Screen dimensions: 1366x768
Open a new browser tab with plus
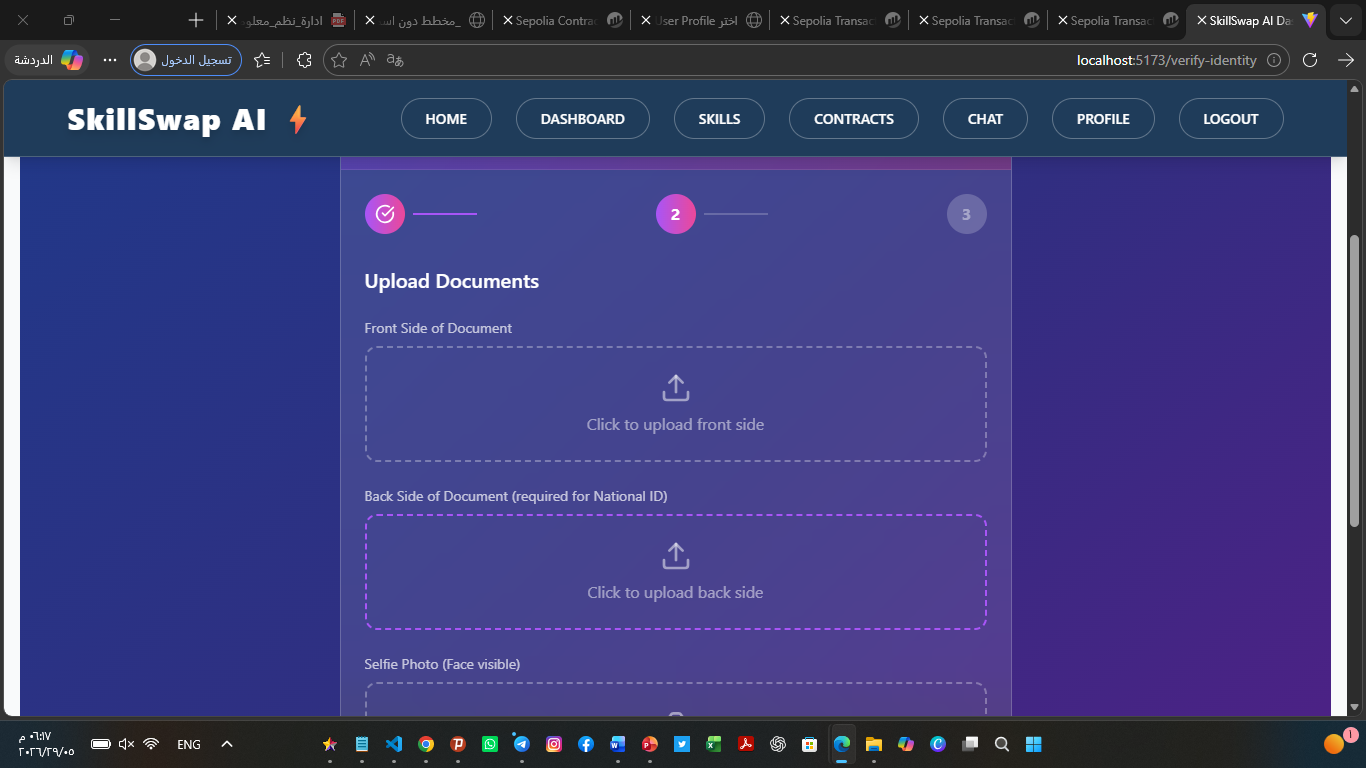pos(196,20)
